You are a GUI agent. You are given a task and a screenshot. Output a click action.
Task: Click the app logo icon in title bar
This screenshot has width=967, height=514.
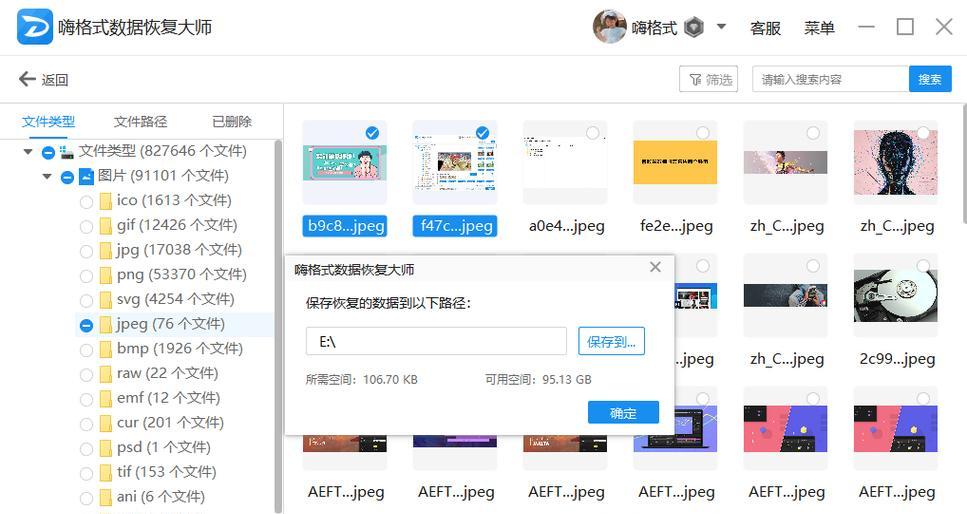(x=35, y=27)
